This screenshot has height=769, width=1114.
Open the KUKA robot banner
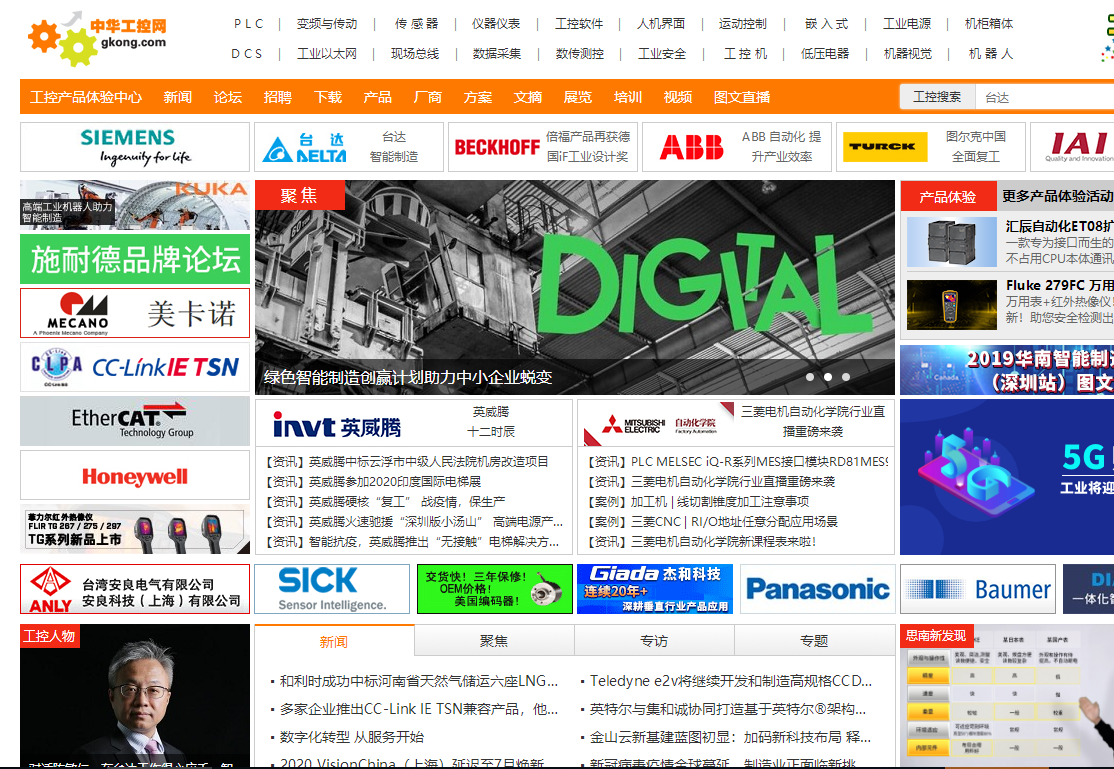(x=135, y=205)
